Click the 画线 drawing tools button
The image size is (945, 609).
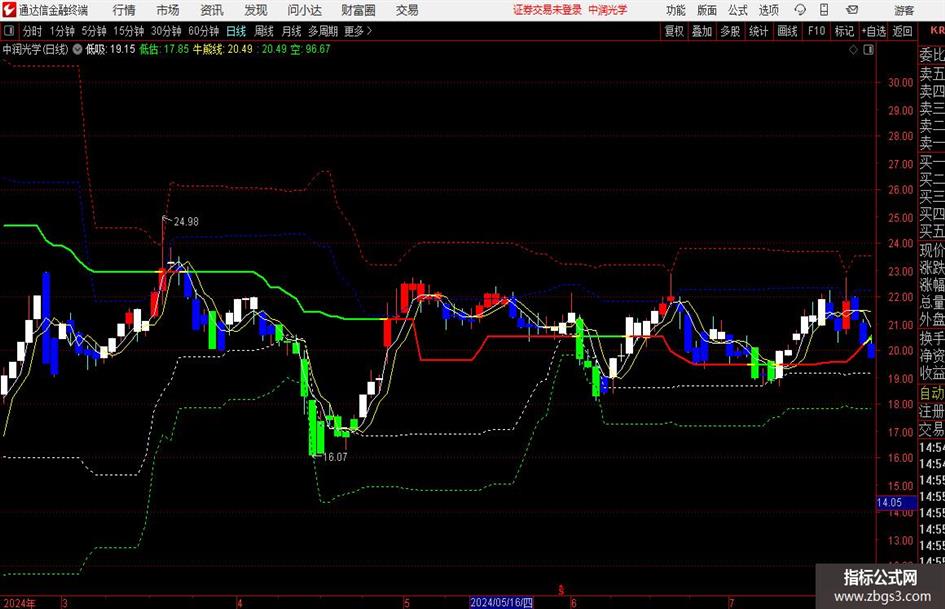click(x=788, y=31)
